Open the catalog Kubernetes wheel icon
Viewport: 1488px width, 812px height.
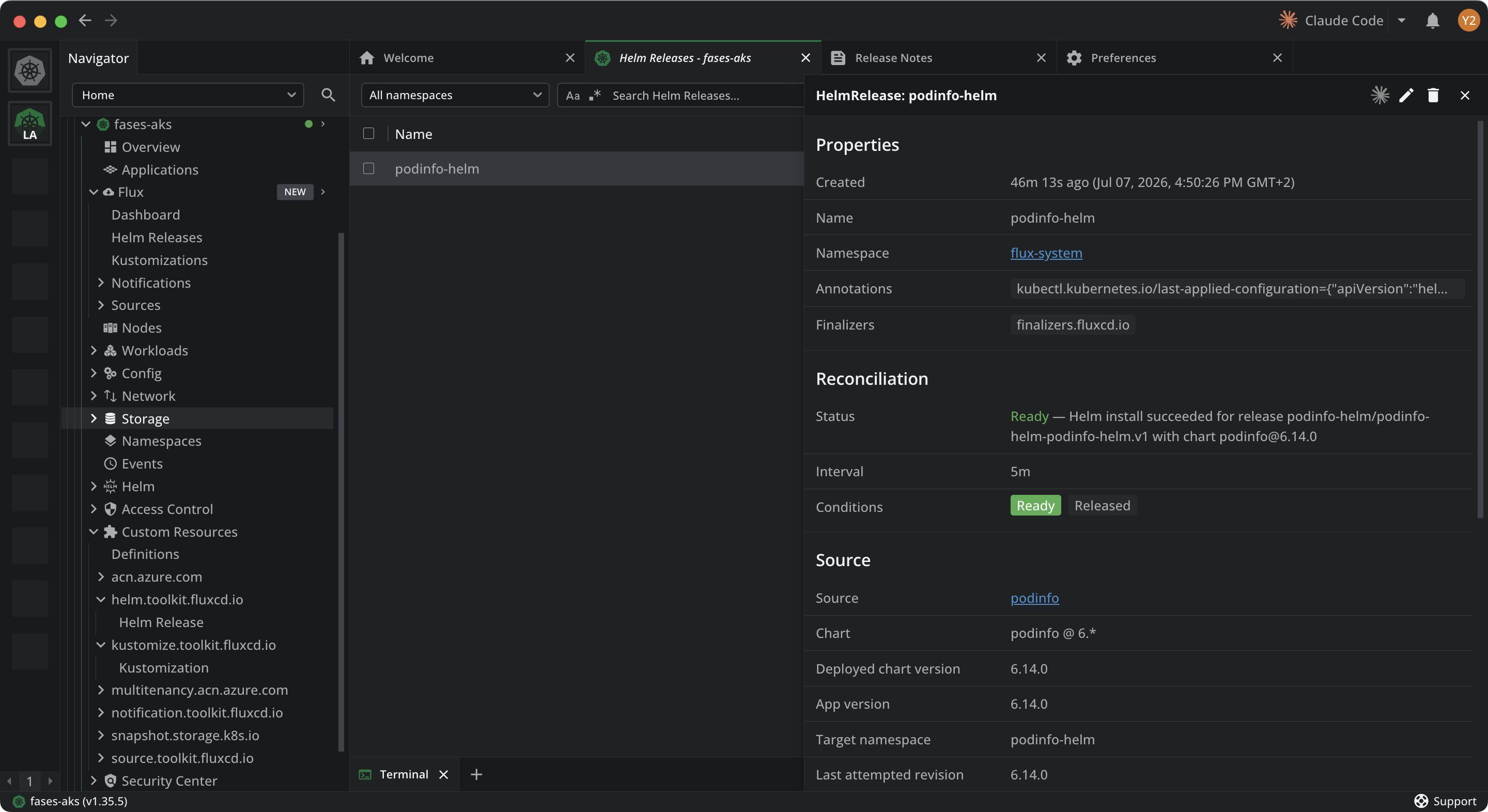point(29,71)
